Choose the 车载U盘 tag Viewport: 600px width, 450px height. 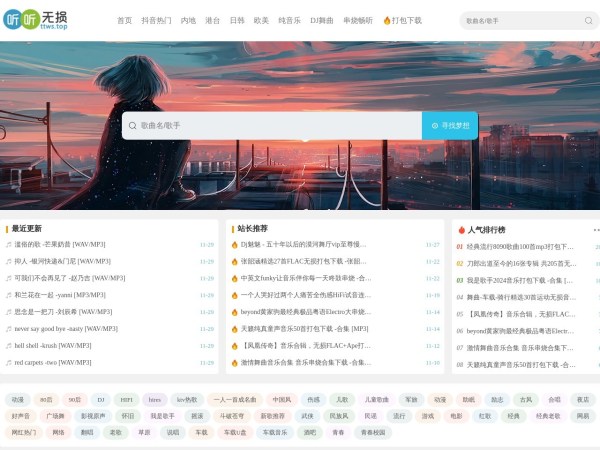coord(234,433)
